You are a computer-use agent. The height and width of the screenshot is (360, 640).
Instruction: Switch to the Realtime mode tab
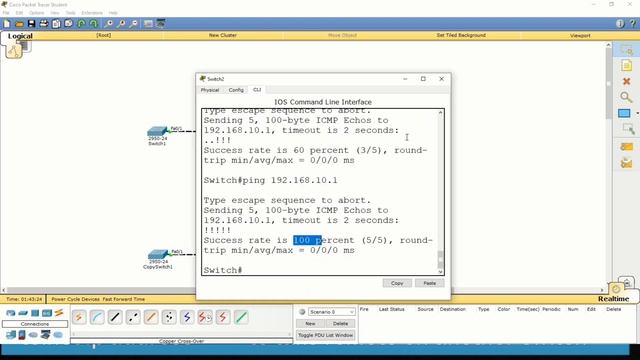(x=613, y=299)
